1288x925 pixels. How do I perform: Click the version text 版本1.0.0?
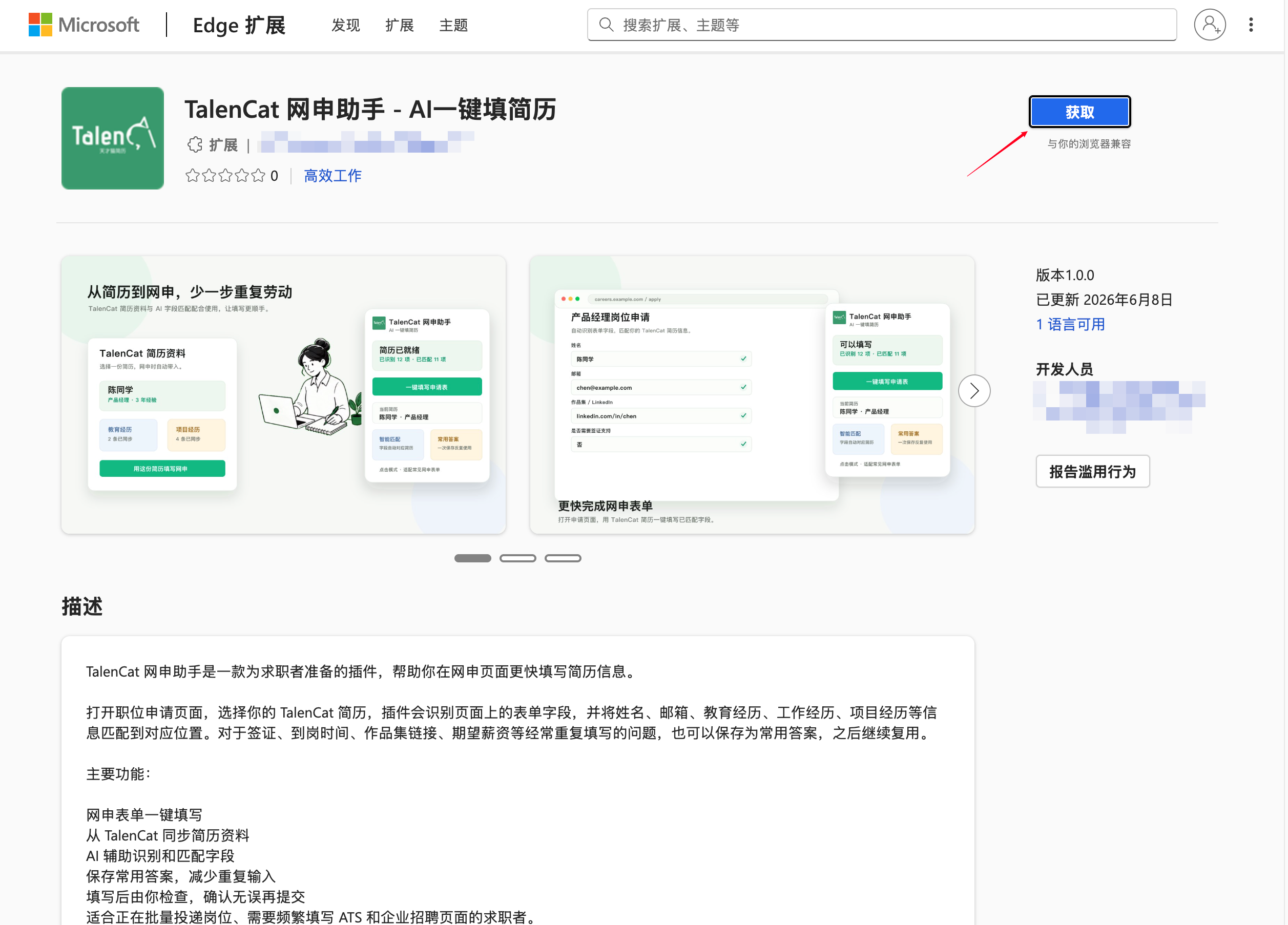(x=1064, y=276)
